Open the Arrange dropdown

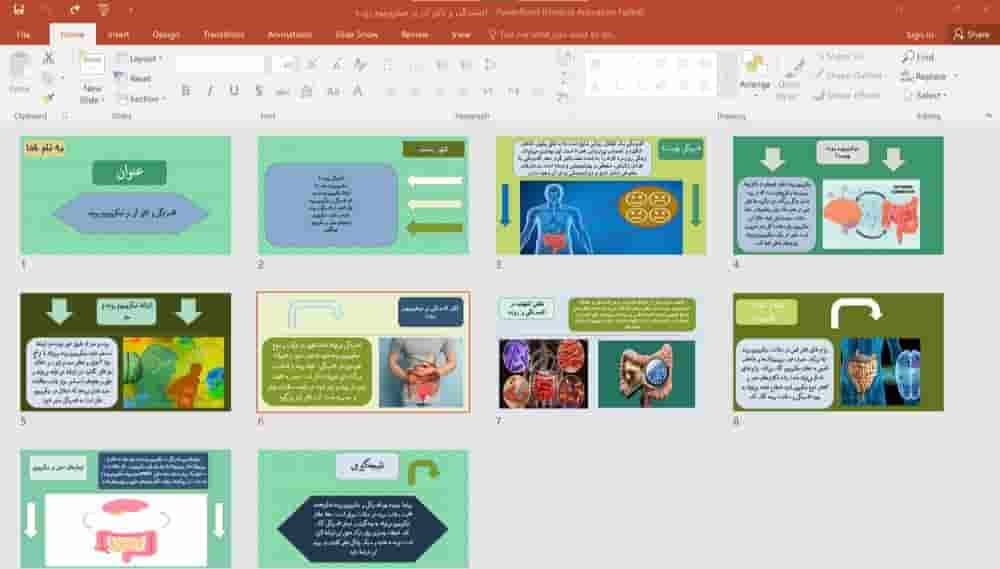point(754,75)
